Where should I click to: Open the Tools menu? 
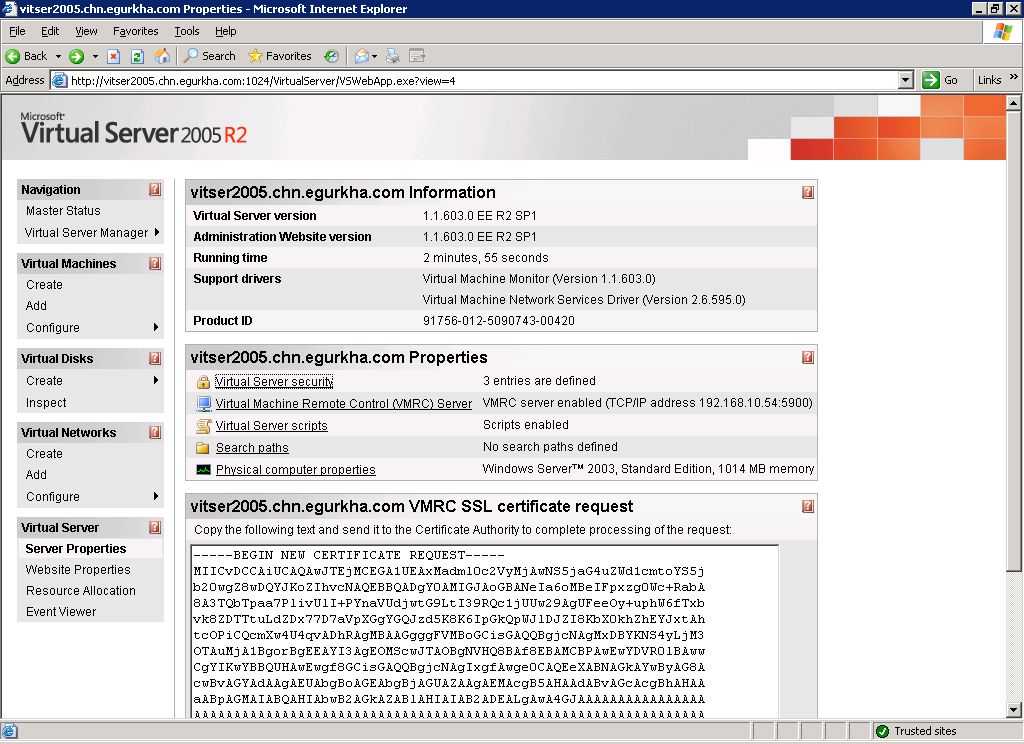coord(187,31)
